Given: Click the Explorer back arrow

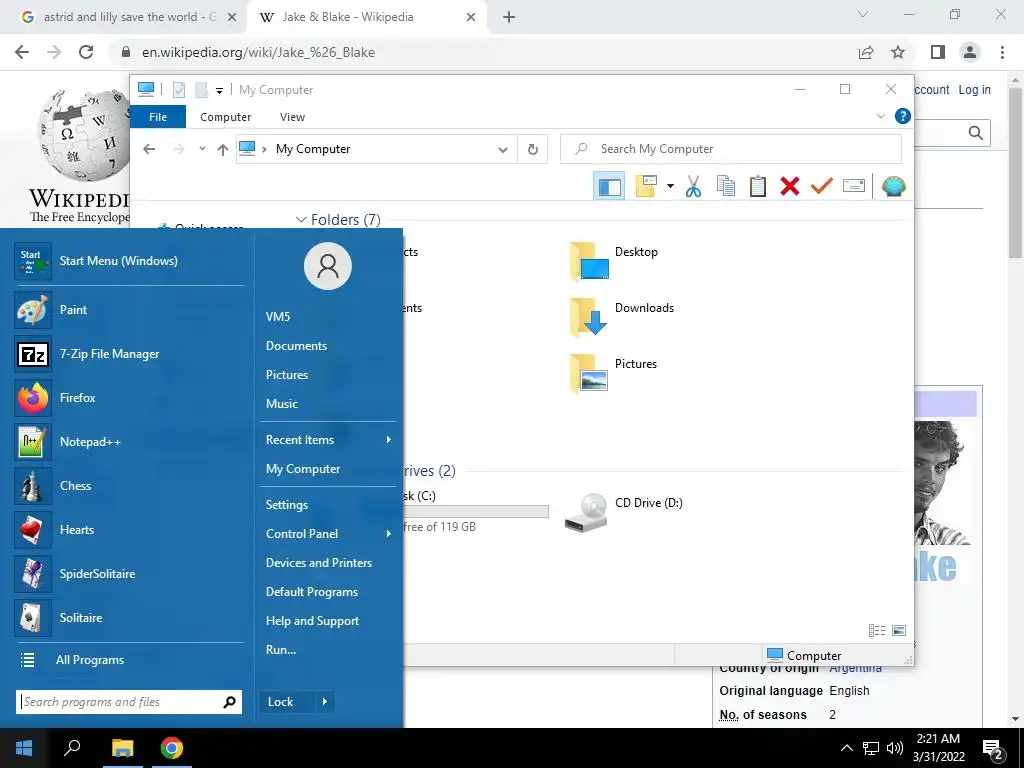Looking at the screenshot, I should coord(150,149).
